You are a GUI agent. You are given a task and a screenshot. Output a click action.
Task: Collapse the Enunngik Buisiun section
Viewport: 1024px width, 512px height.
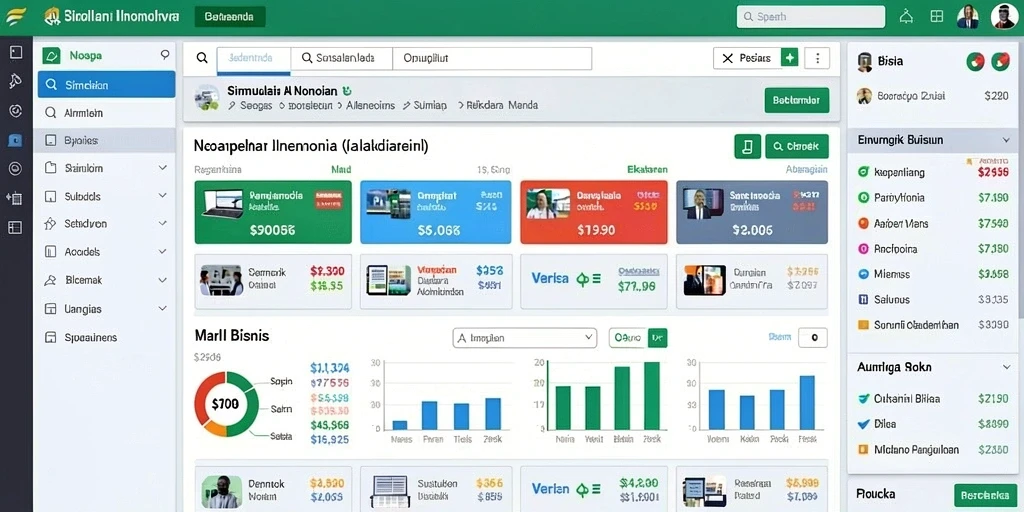coord(1005,140)
